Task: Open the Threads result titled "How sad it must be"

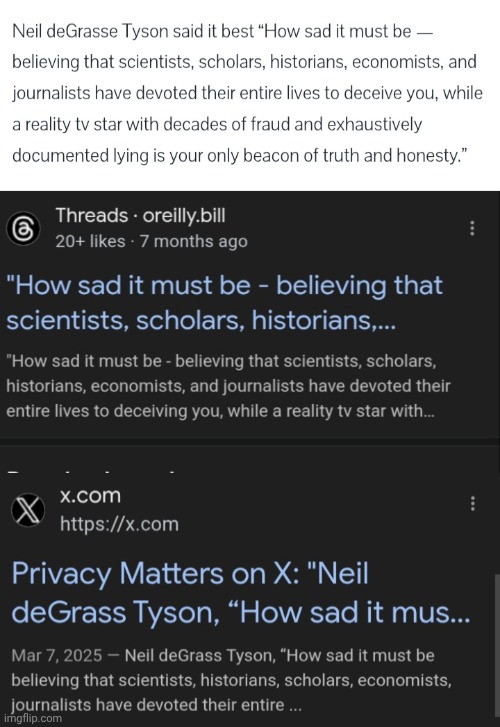Action: [x=224, y=302]
